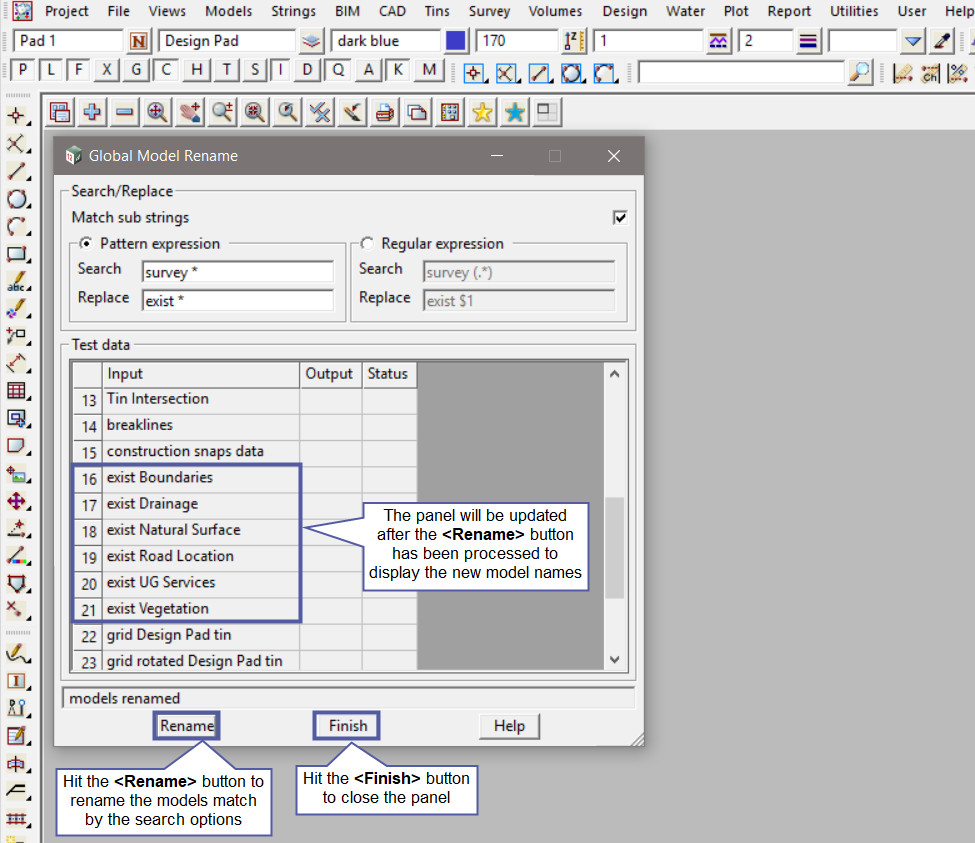Click the plus icon in view toolbar

click(92, 113)
